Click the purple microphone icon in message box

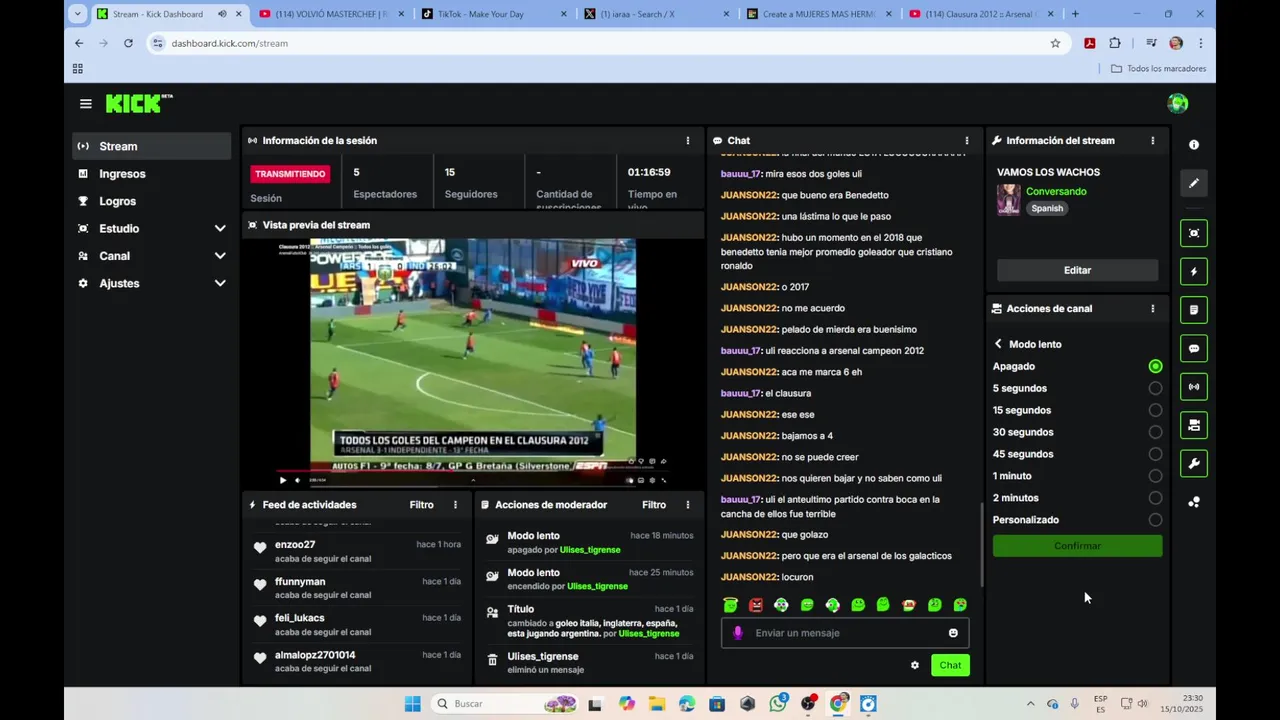pyautogui.click(x=738, y=633)
